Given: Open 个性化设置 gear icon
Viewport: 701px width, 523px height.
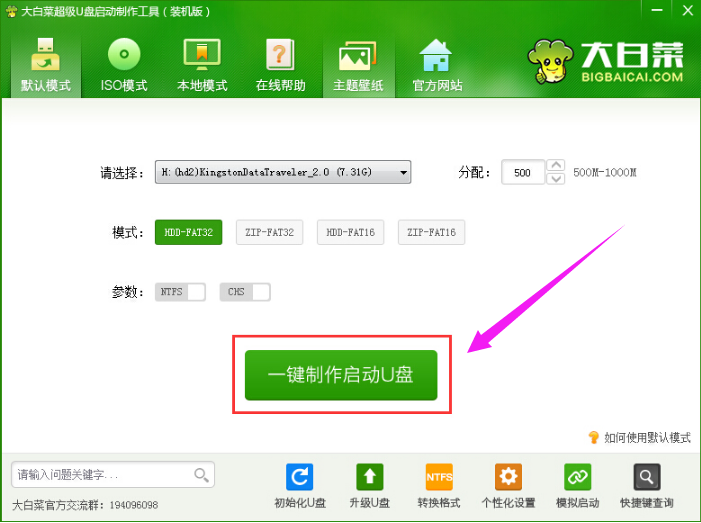Looking at the screenshot, I should [x=508, y=486].
